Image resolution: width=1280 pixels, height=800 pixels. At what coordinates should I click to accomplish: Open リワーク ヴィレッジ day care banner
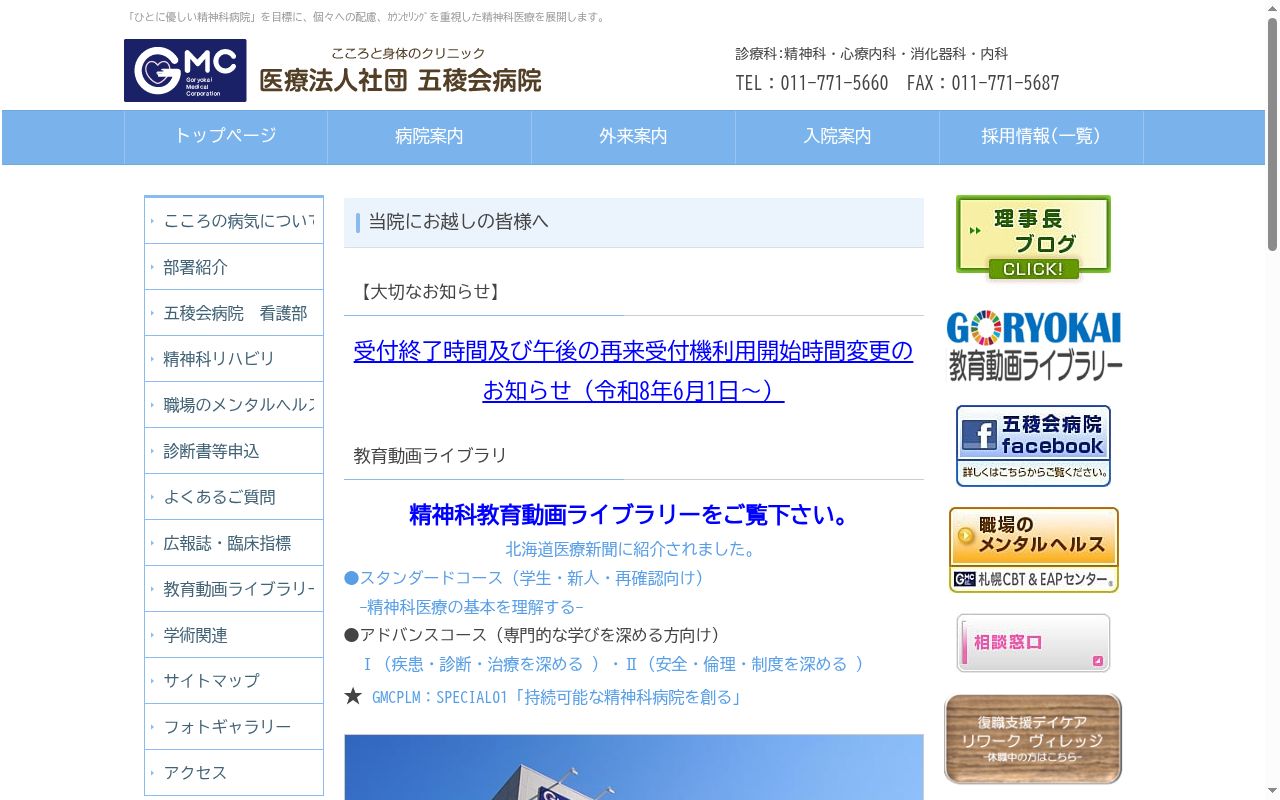pyautogui.click(x=1033, y=739)
